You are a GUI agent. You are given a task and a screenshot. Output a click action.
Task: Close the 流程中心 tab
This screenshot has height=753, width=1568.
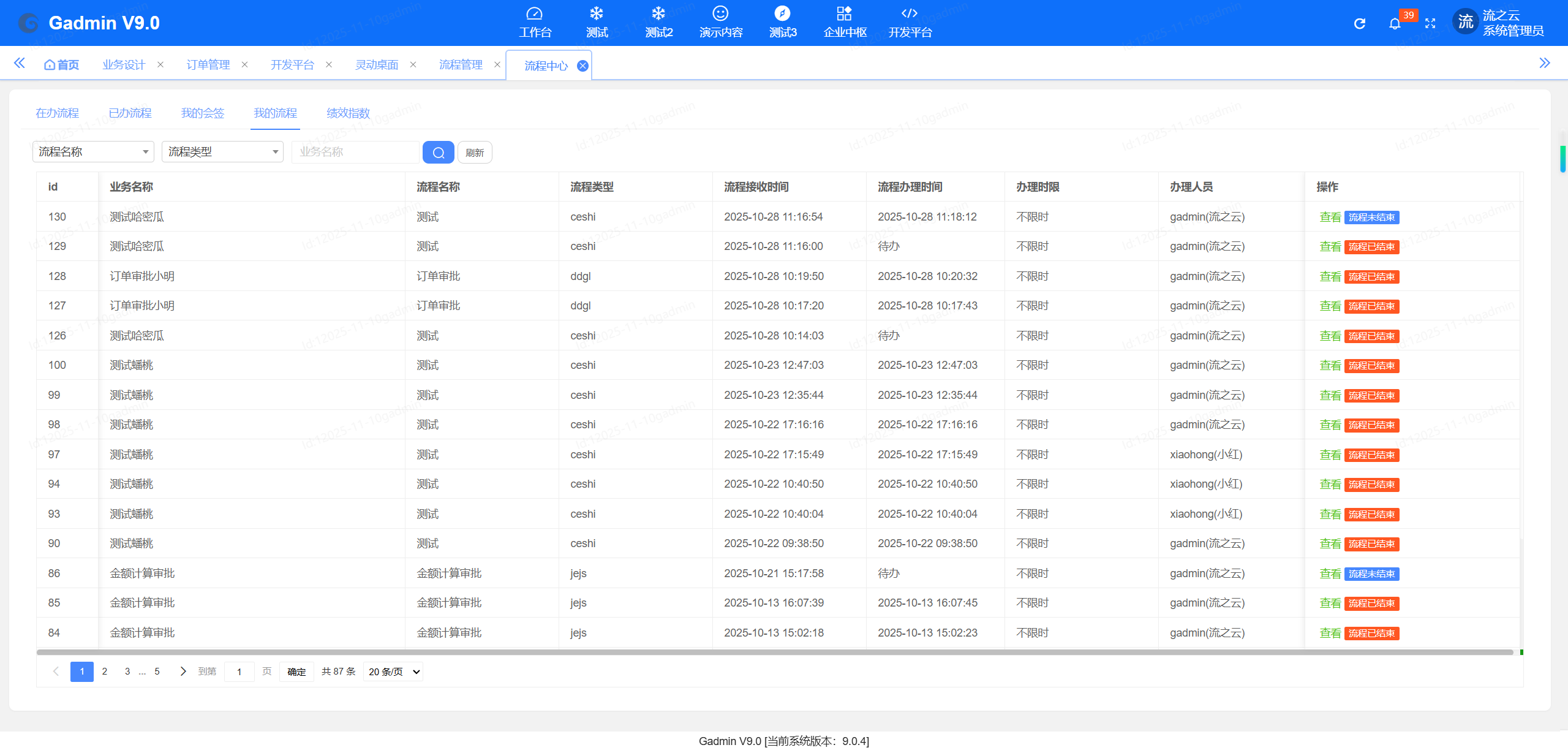click(x=582, y=66)
